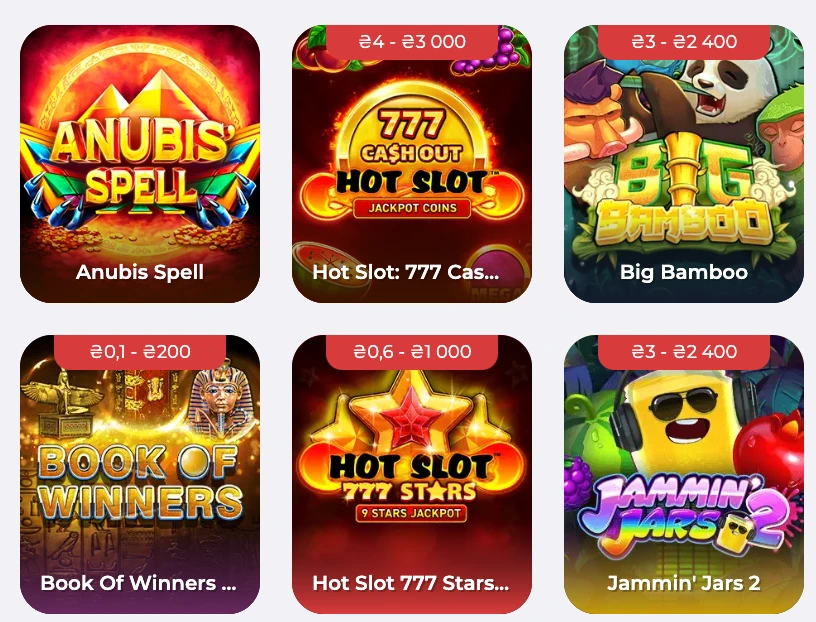Click the 'Anubis Spell' title text
This screenshot has height=622, width=816.
click(140, 272)
